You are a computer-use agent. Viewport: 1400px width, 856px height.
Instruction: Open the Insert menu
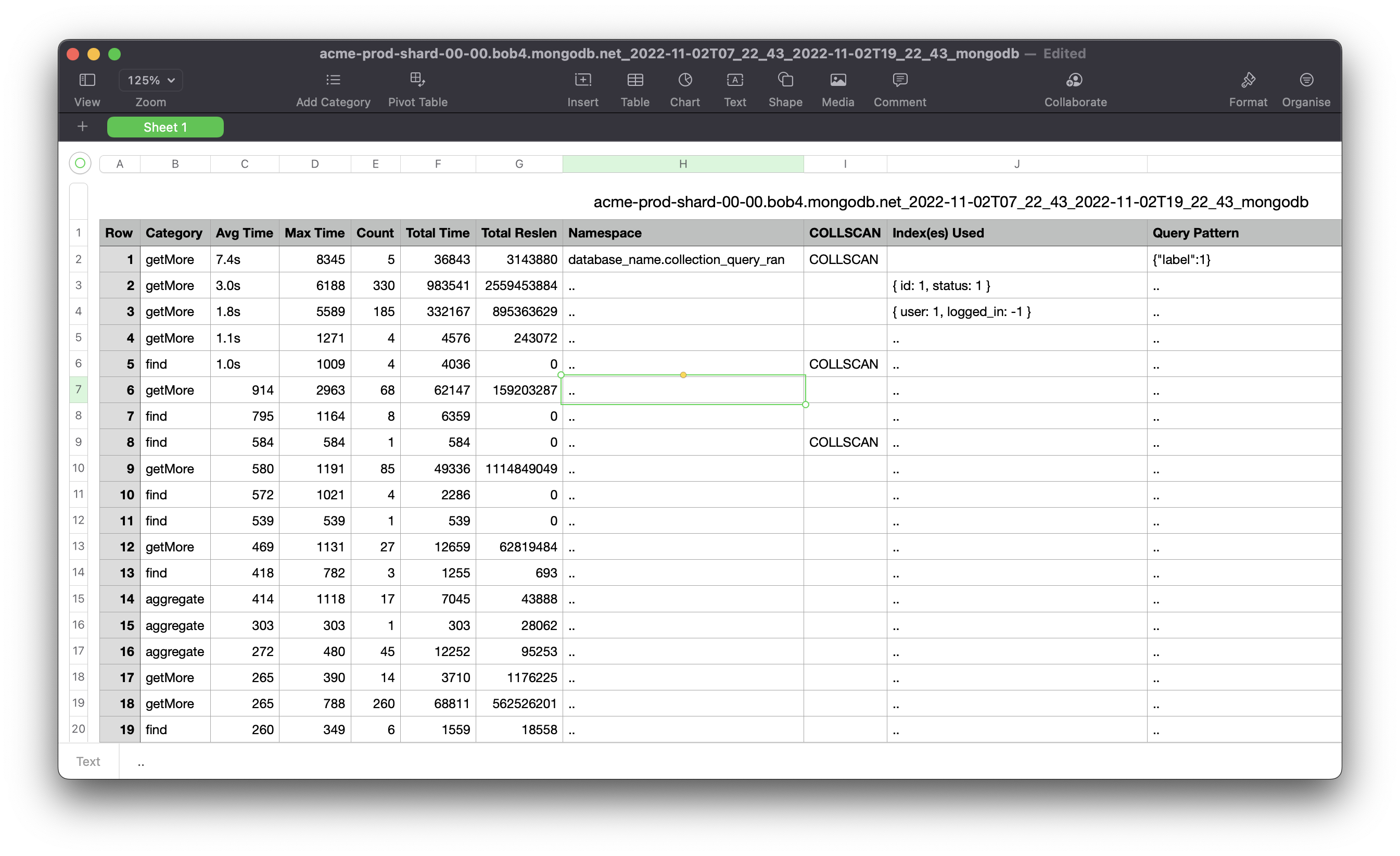[x=580, y=88]
